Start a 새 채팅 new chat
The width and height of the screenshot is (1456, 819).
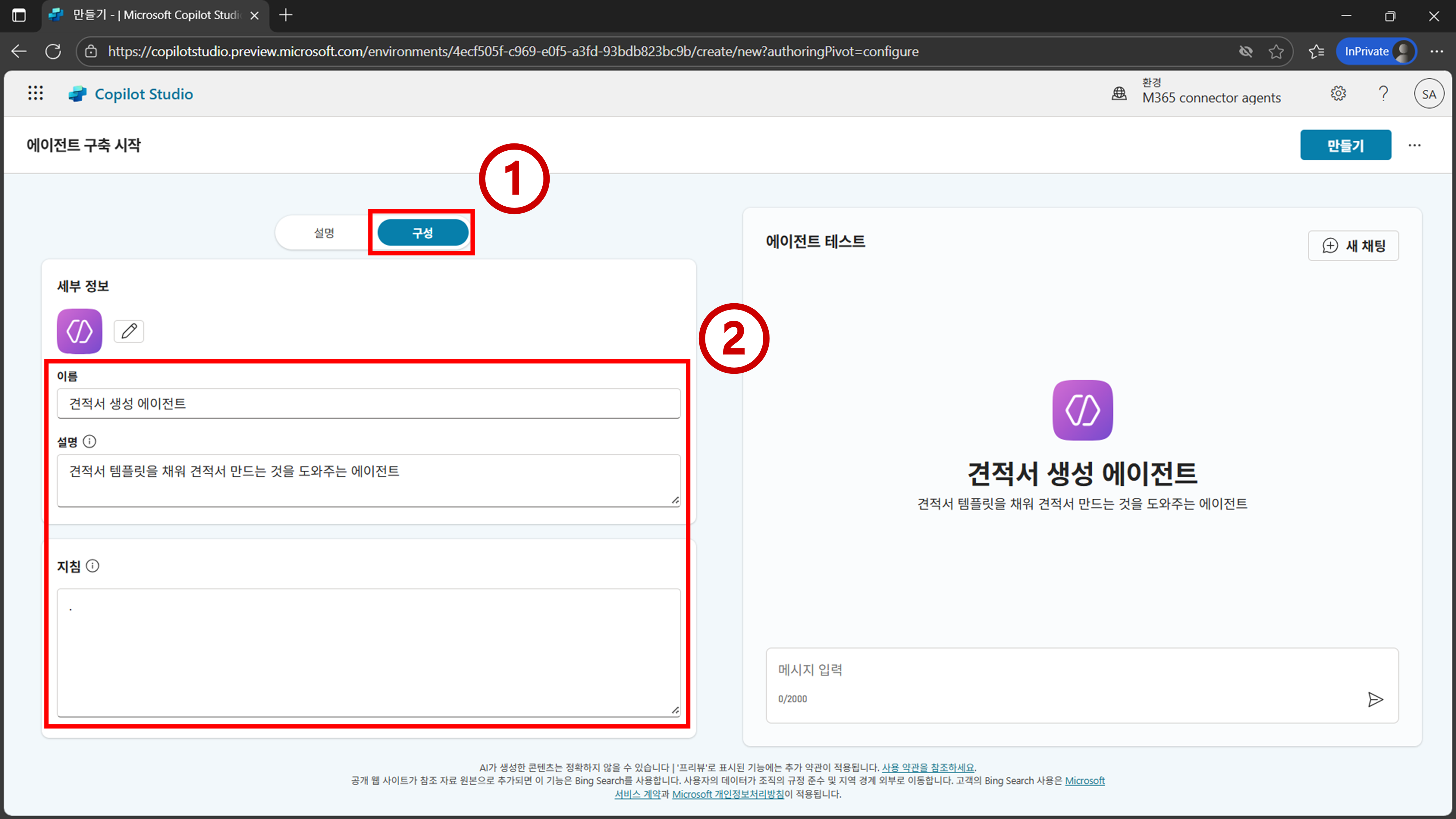tap(1353, 246)
